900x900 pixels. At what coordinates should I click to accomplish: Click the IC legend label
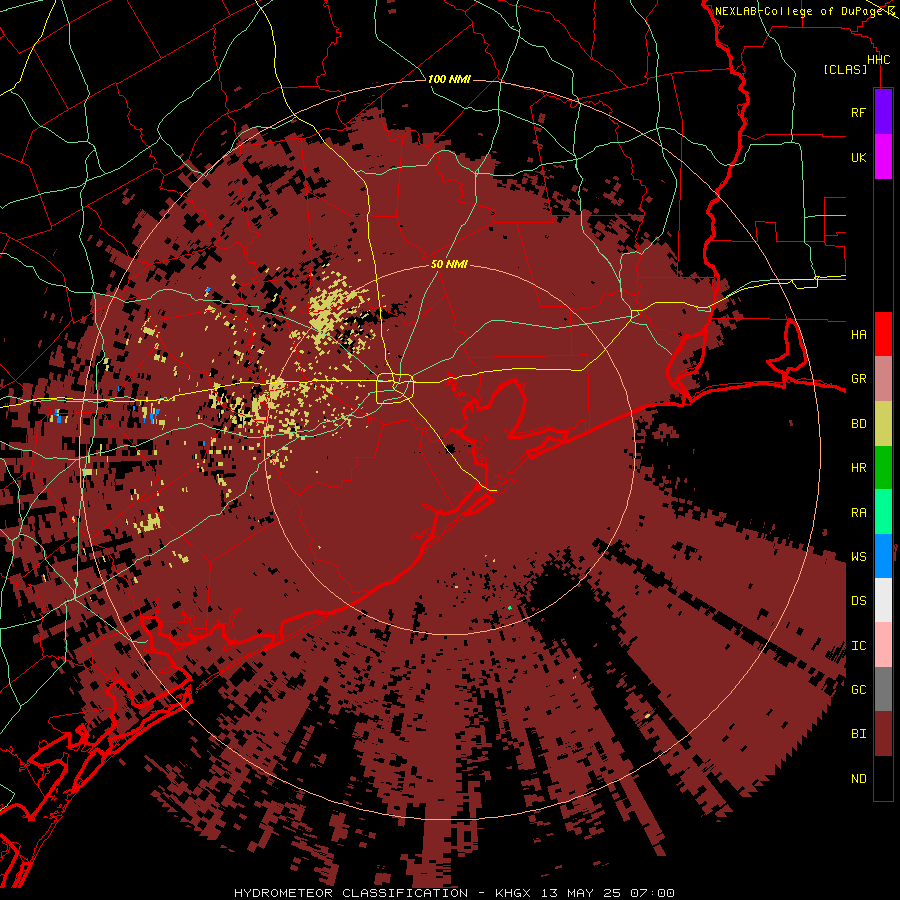tap(858, 645)
